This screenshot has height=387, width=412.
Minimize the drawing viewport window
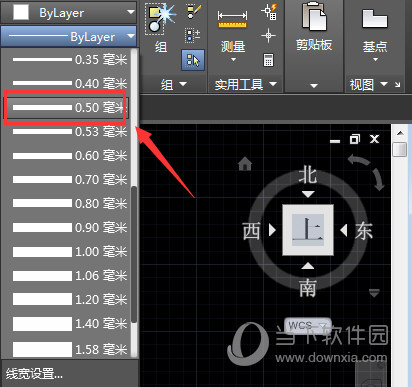click(x=335, y=140)
